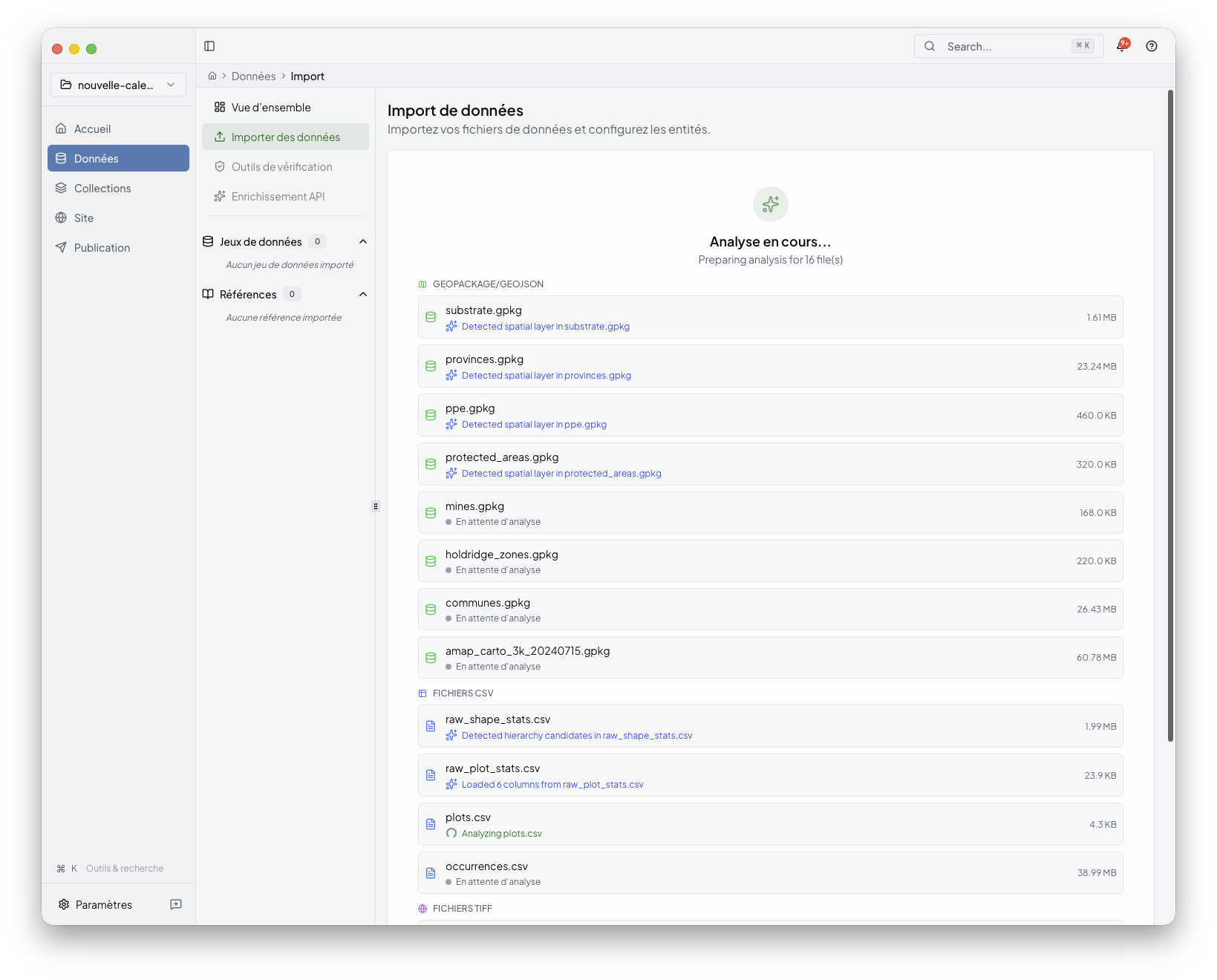Click the Données breadcrumb link

[x=253, y=76]
